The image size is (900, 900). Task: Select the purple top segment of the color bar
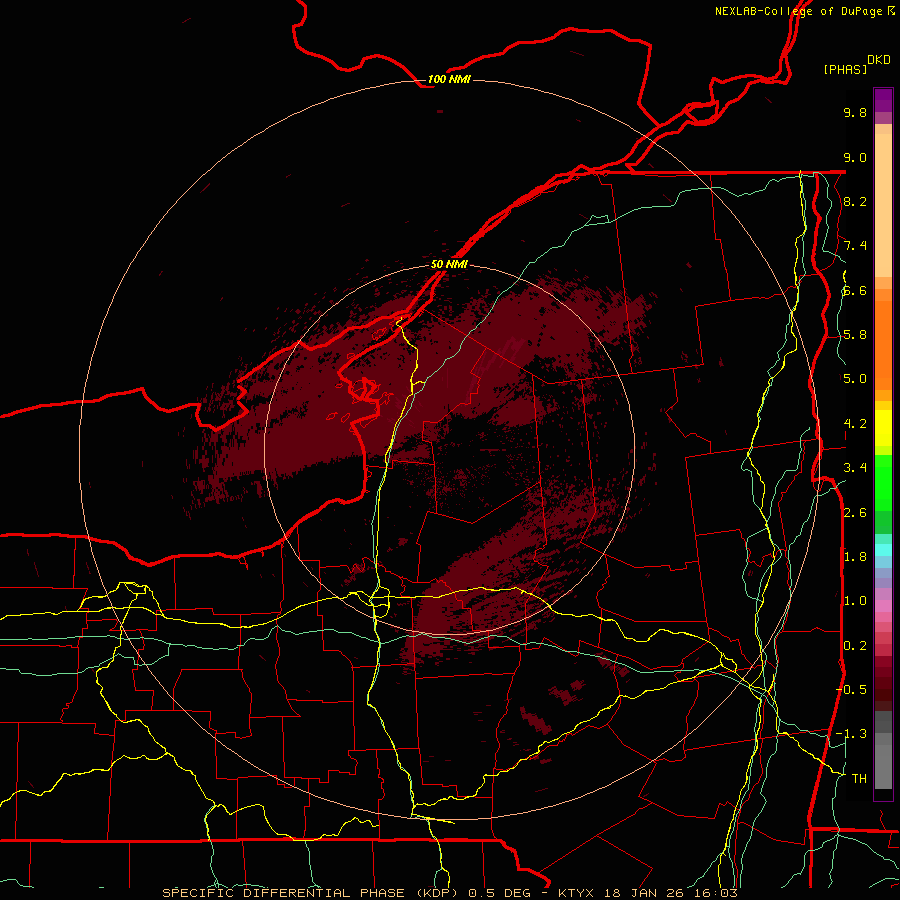tap(883, 100)
